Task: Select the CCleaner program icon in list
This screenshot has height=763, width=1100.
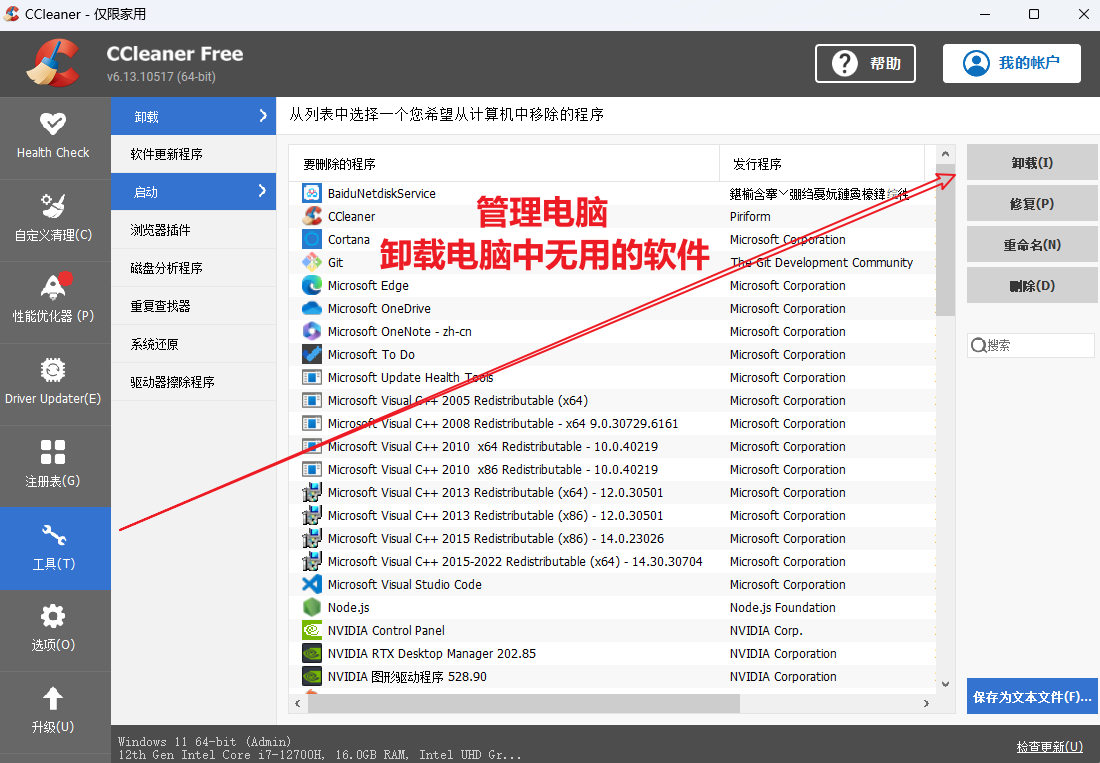Action: click(311, 216)
